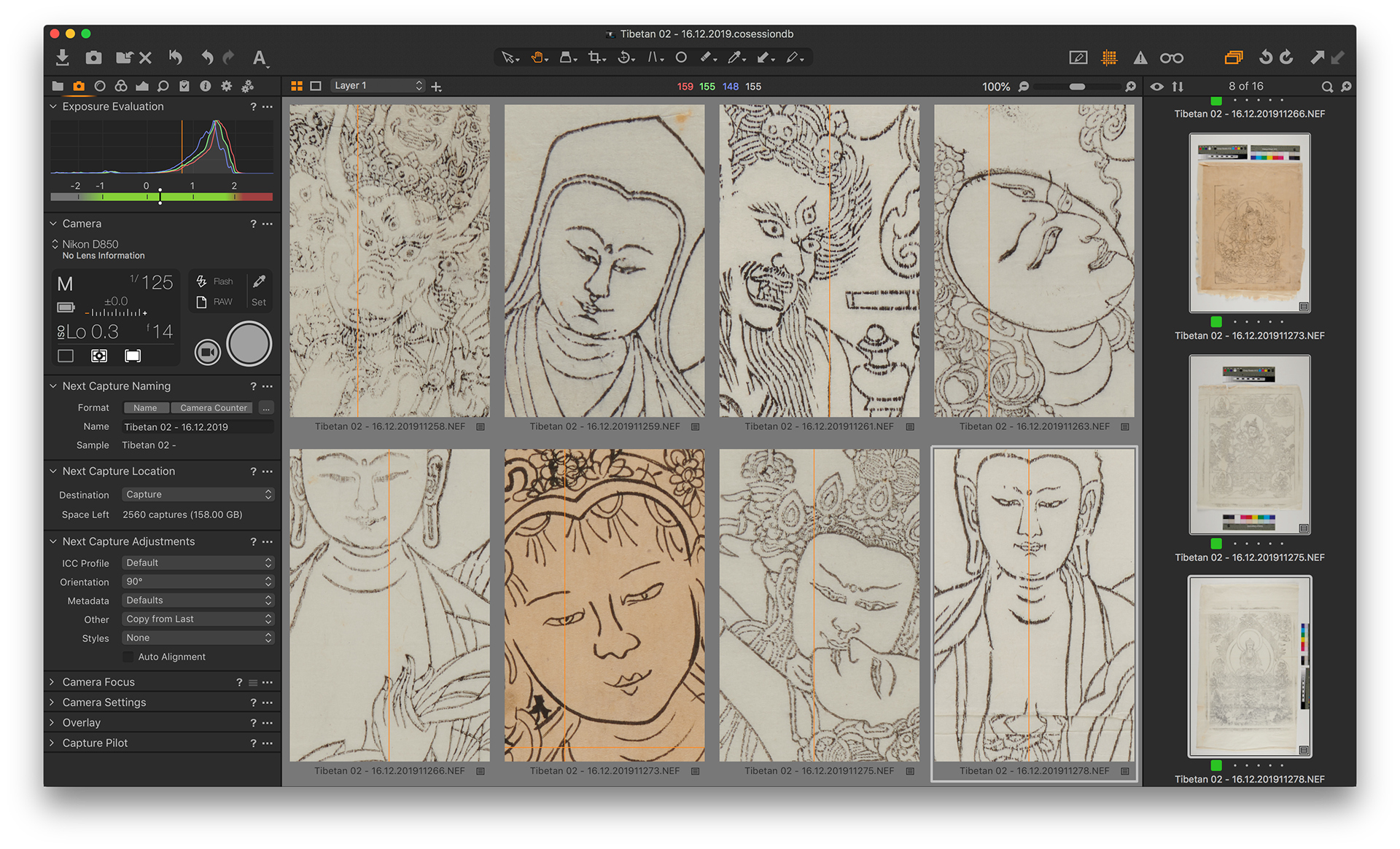Click the Set white balance button
The height and width of the screenshot is (849, 1400).
(259, 291)
